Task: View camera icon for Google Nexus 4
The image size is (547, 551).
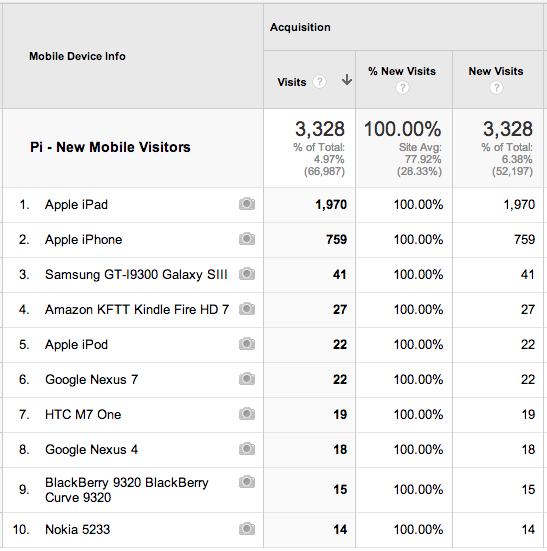Action: (x=247, y=449)
